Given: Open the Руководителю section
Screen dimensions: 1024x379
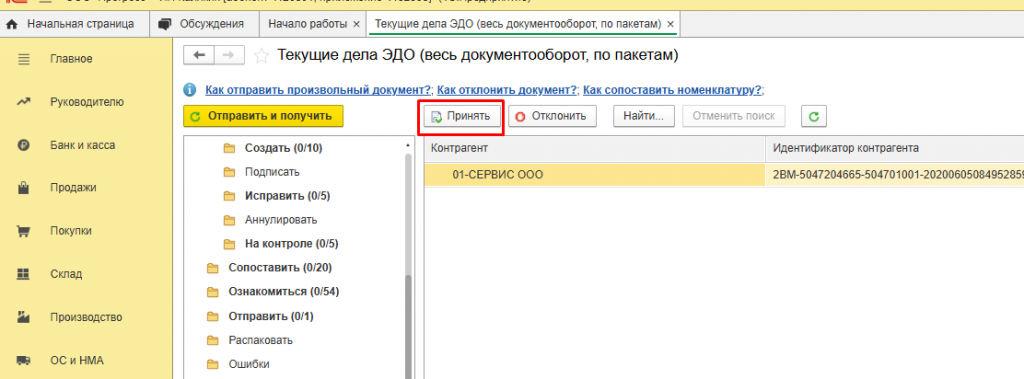Looking at the screenshot, I should coord(87,102).
